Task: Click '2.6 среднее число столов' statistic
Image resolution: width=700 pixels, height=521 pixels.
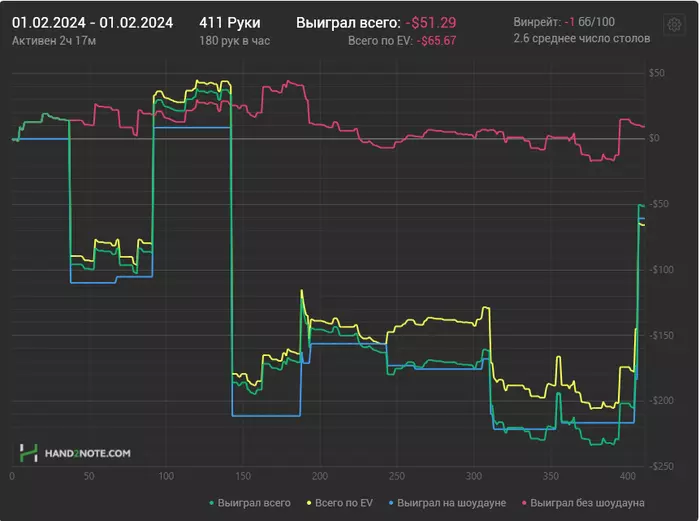Action: click(x=582, y=38)
